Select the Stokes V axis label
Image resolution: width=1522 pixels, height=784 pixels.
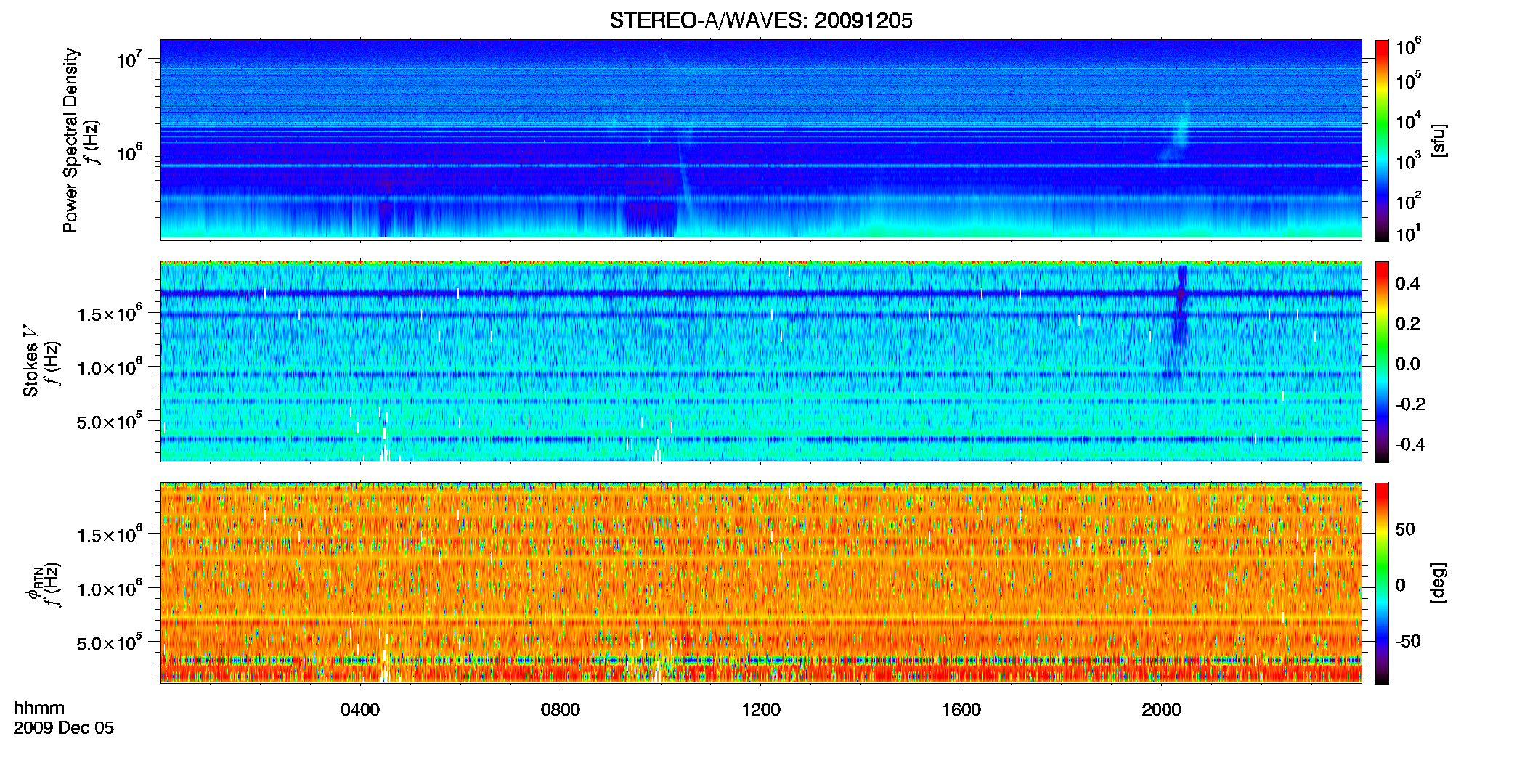30,361
